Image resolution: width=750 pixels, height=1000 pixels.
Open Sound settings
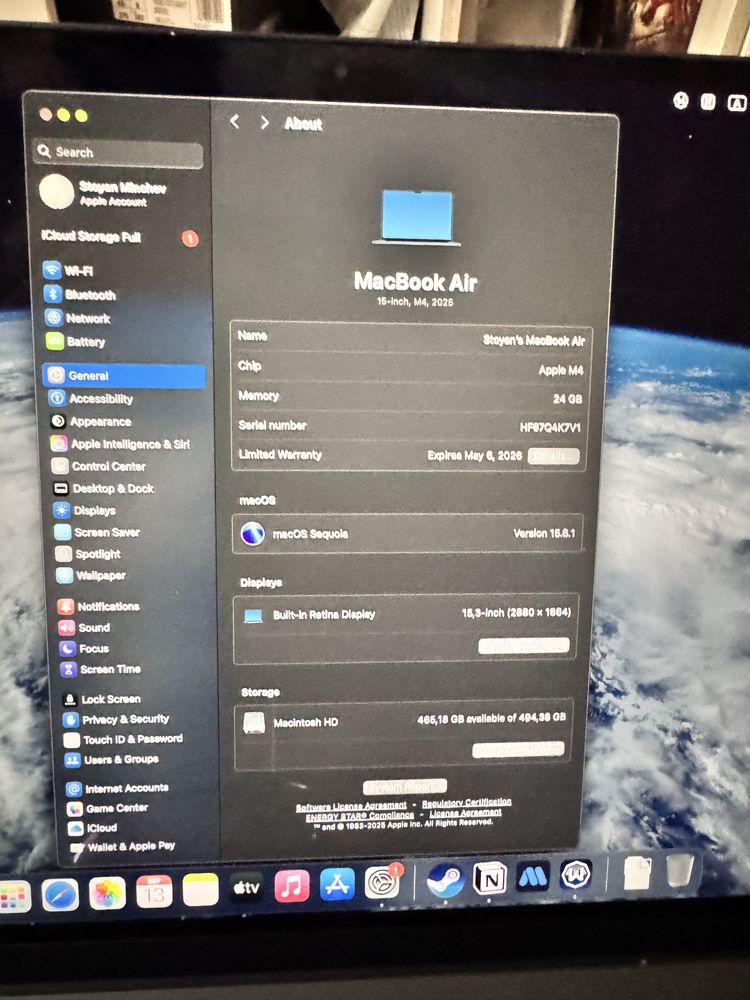[x=85, y=628]
